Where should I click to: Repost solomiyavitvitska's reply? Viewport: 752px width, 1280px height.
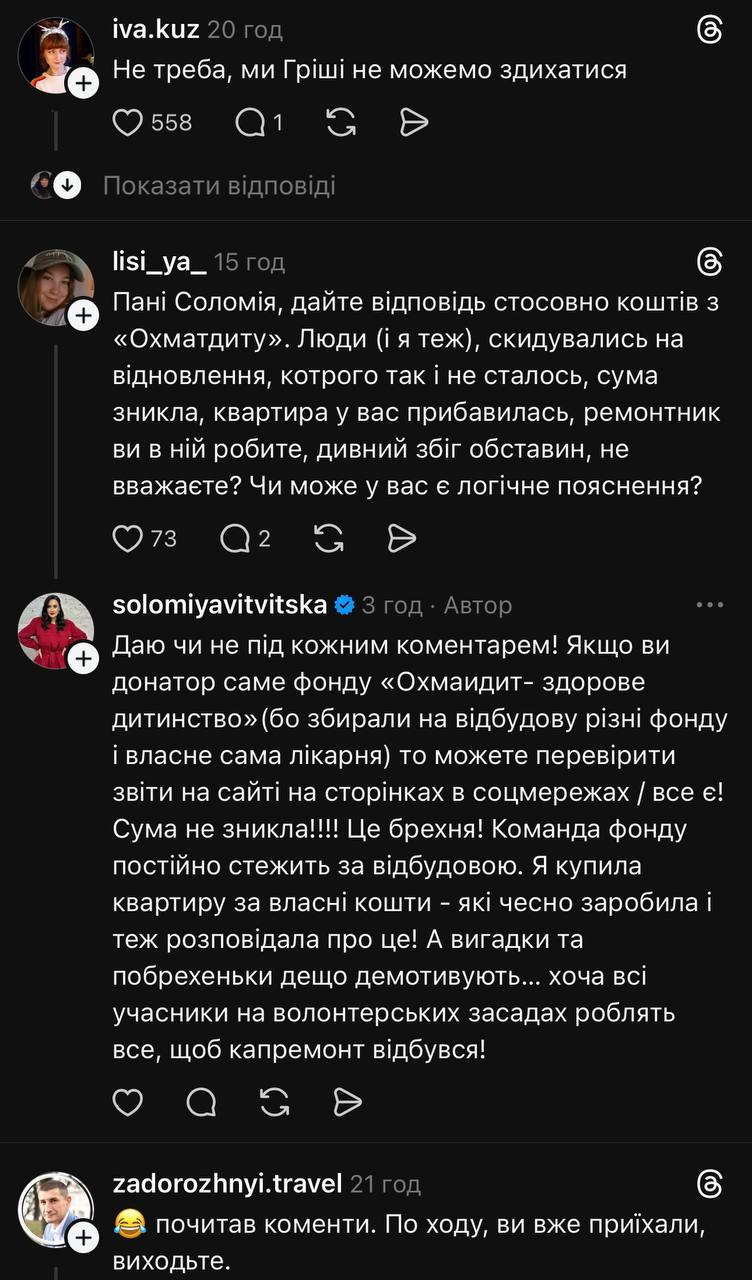coord(274,1102)
